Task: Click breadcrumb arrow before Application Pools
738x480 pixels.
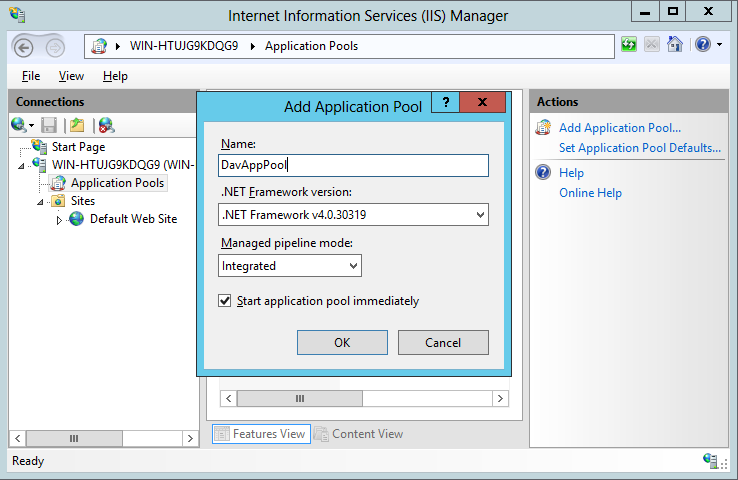Action: coord(253,46)
